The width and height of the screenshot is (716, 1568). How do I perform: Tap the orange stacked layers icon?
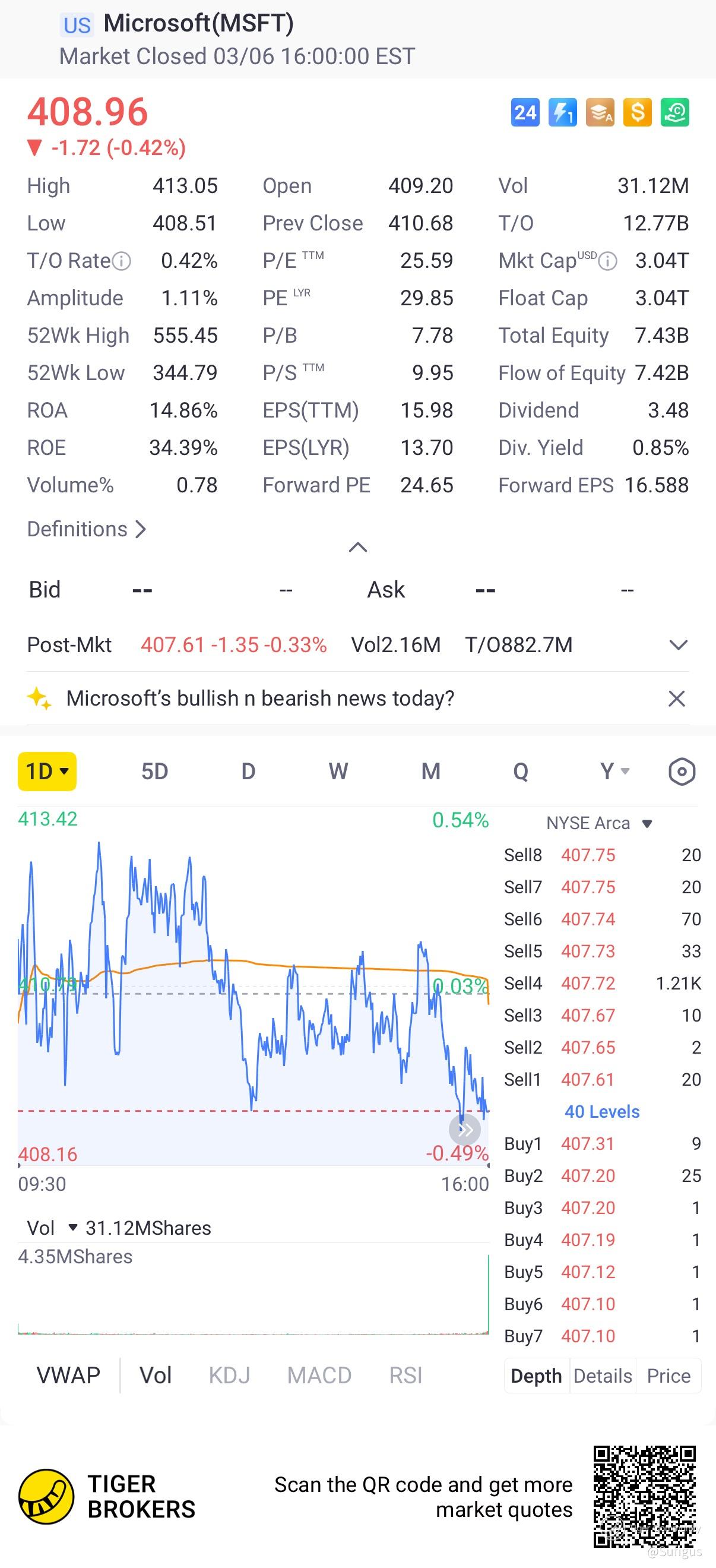pyautogui.click(x=600, y=113)
